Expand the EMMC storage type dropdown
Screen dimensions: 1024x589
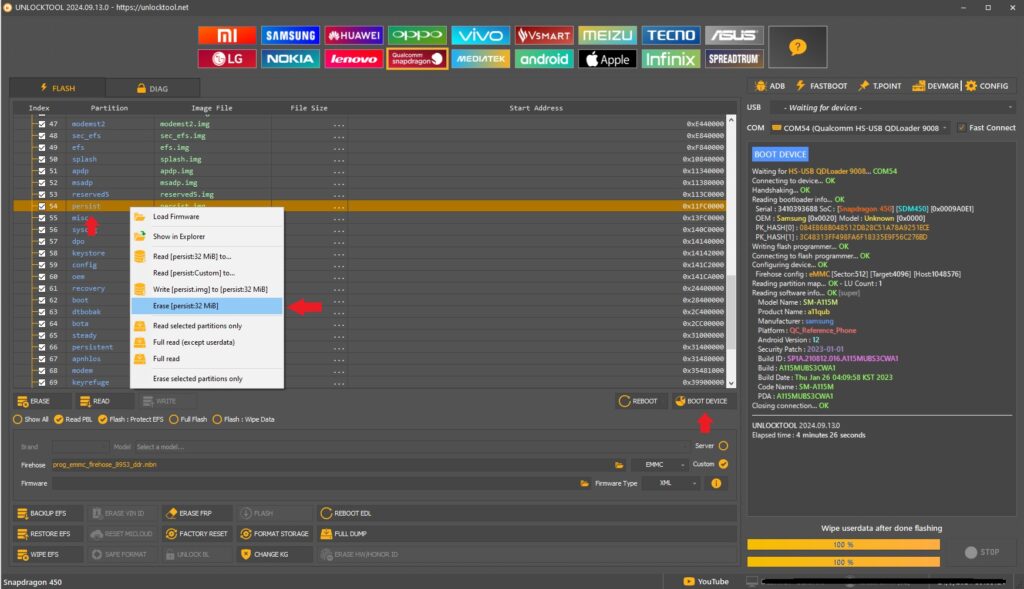click(658, 464)
